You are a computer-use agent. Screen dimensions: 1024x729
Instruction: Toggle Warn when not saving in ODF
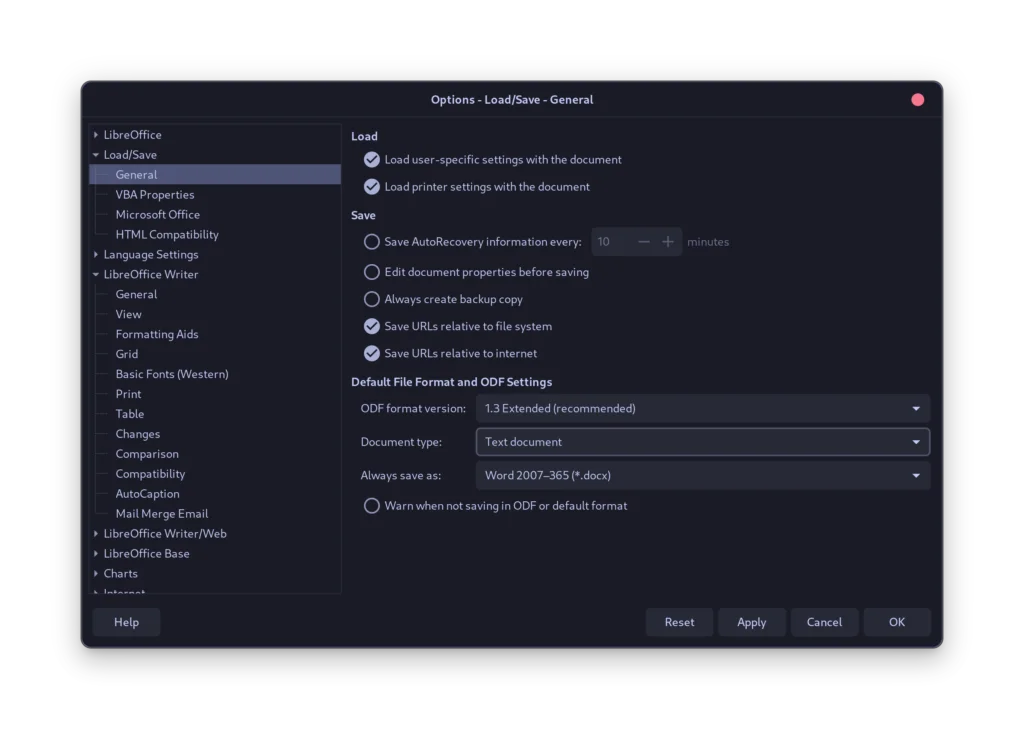[x=372, y=506]
